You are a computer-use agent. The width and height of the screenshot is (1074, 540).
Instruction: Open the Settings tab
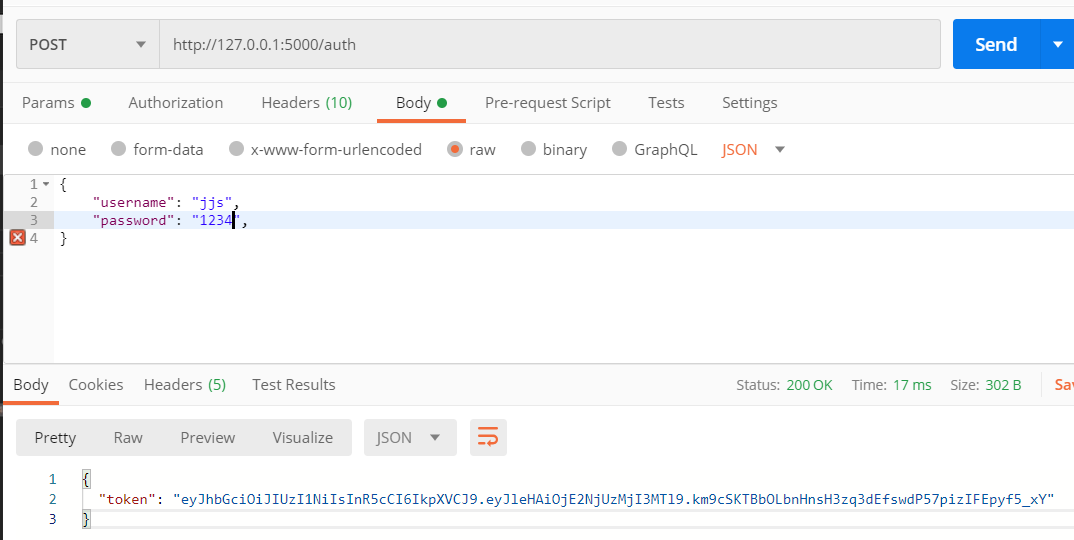(x=749, y=103)
